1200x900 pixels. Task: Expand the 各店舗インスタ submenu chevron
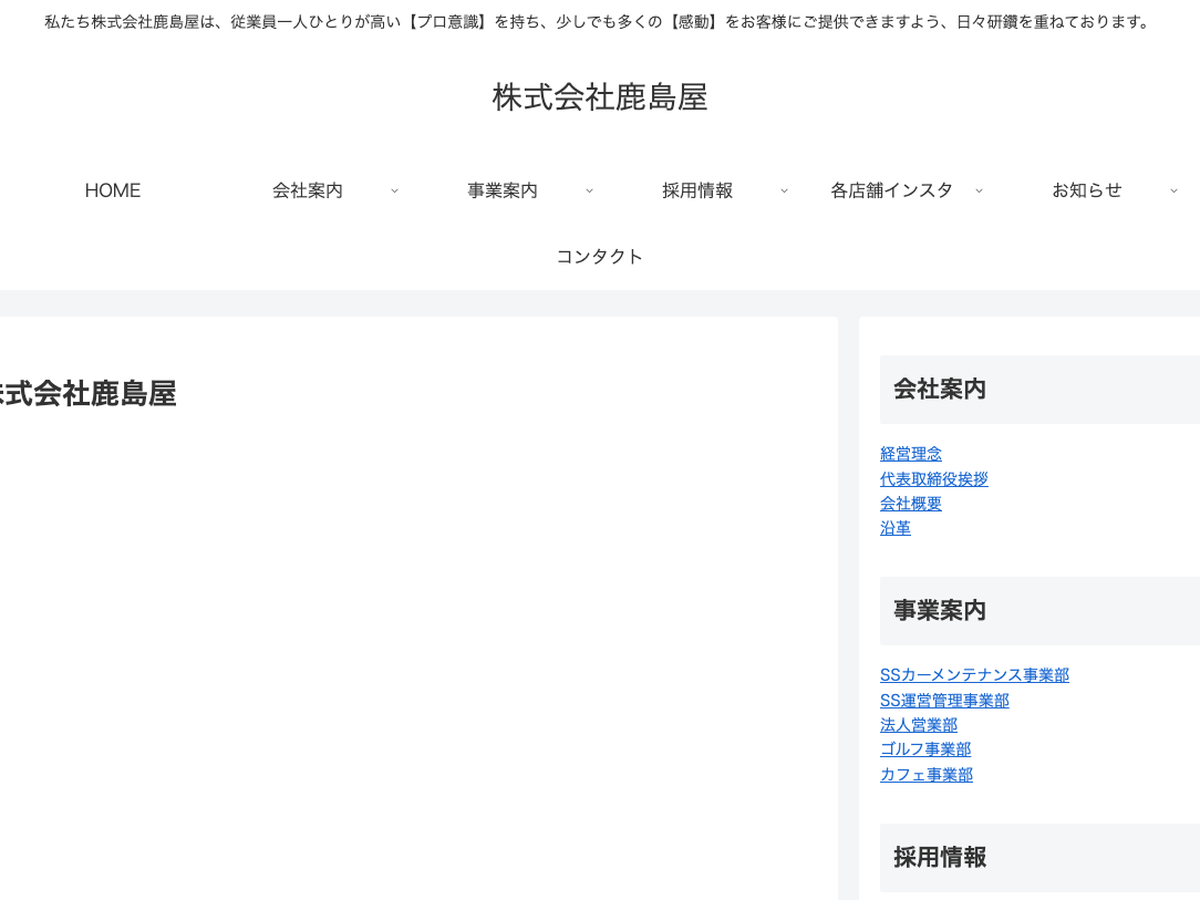[979, 191]
